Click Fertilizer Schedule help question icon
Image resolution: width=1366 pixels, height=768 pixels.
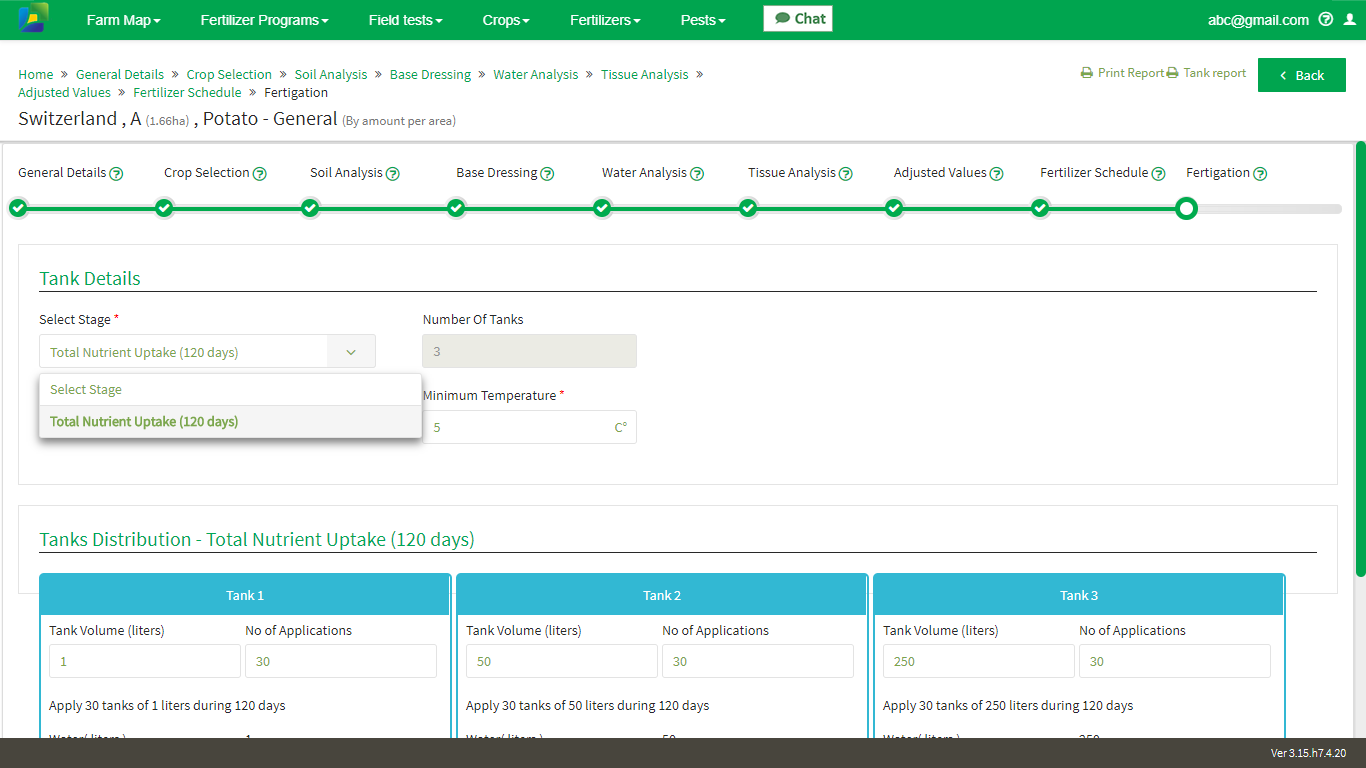1158,173
